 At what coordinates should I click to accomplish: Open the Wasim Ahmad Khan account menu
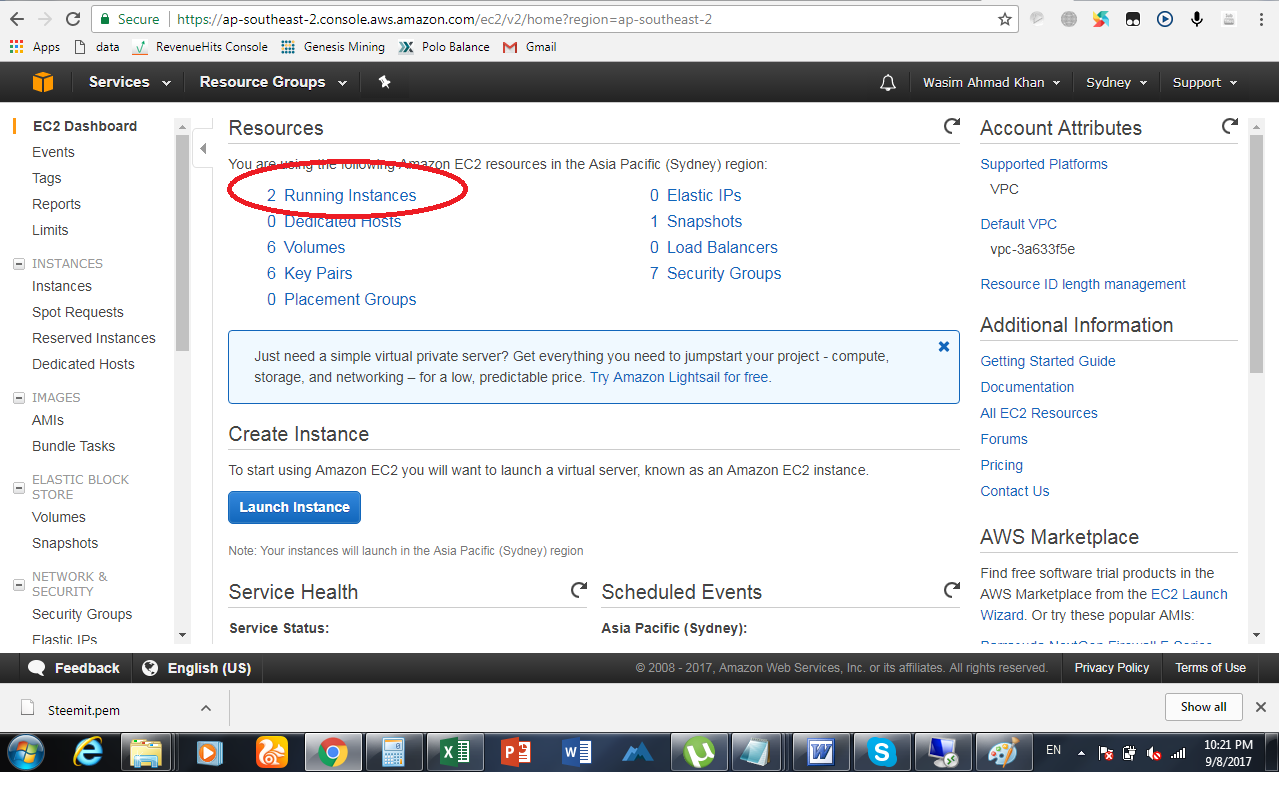pos(991,83)
